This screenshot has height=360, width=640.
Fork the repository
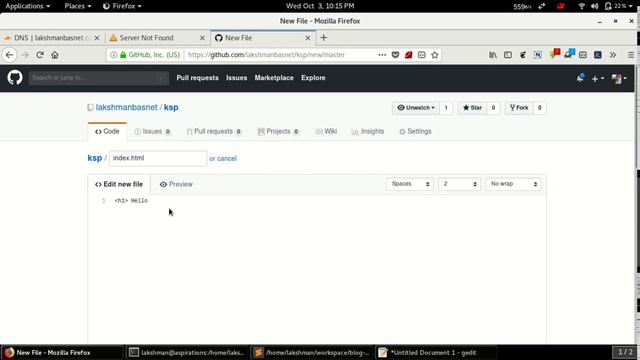point(519,108)
